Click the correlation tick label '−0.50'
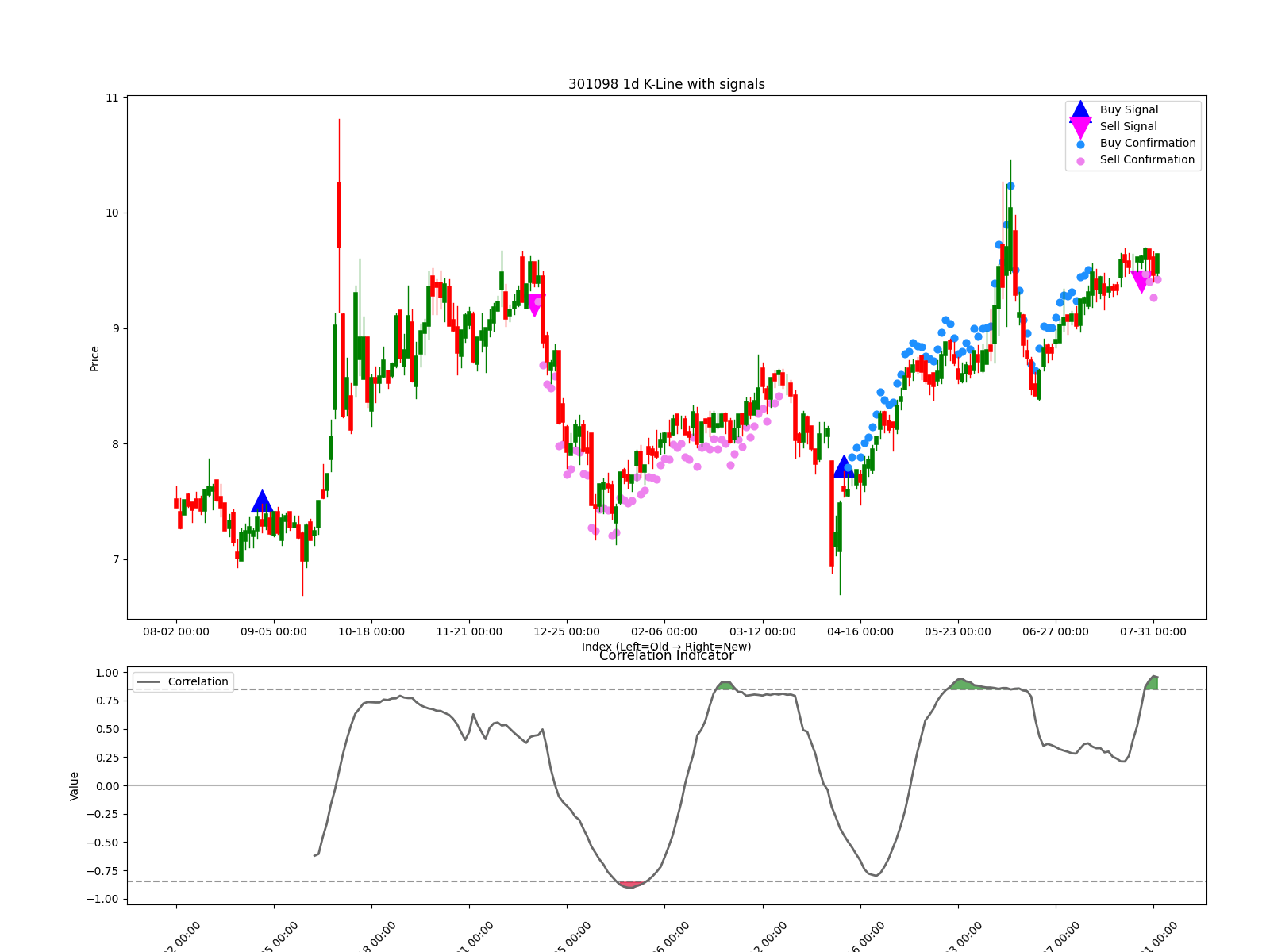The image size is (1270, 952). [x=102, y=843]
